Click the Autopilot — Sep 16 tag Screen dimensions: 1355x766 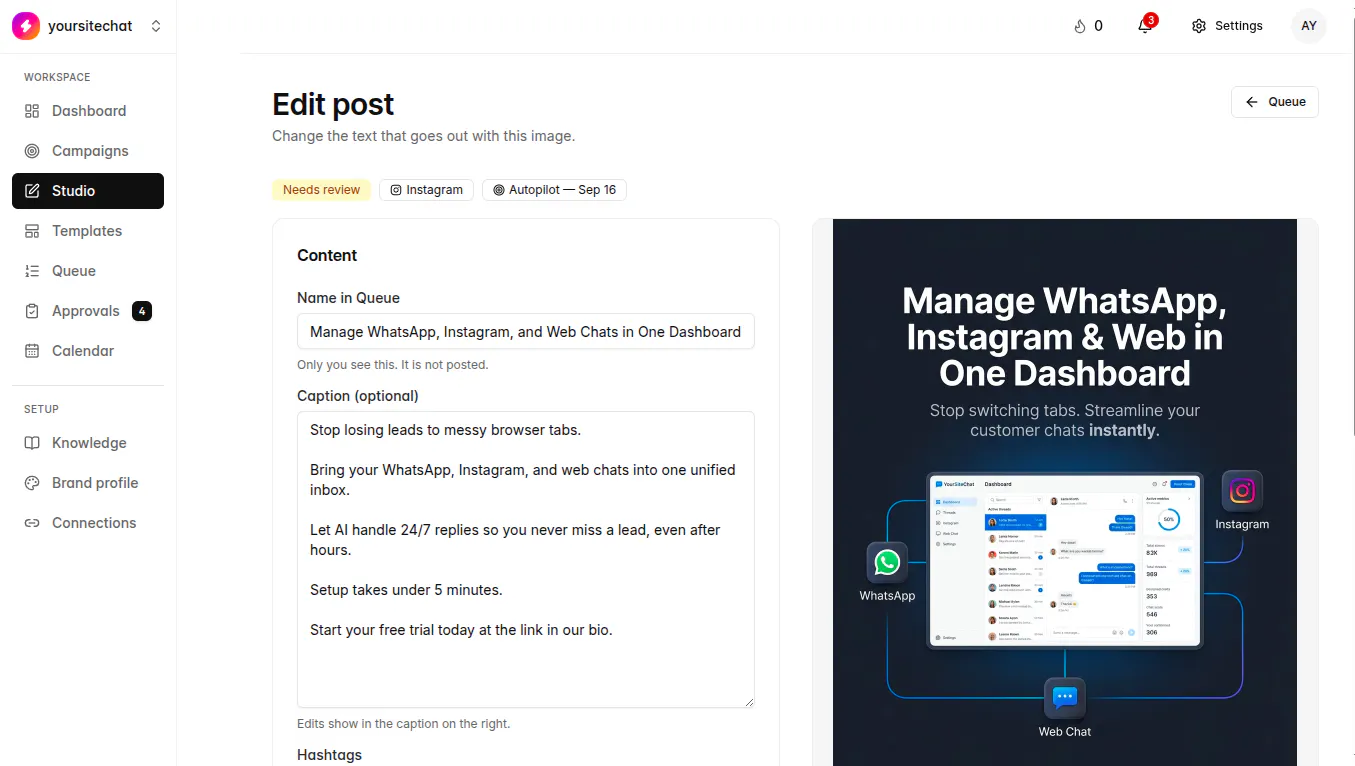pyautogui.click(x=554, y=190)
